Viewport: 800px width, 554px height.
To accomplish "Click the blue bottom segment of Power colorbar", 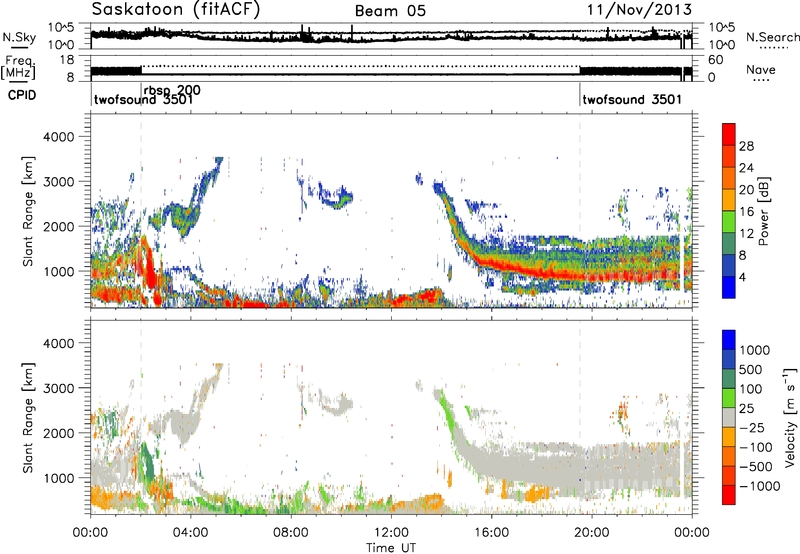I will 729,288.
